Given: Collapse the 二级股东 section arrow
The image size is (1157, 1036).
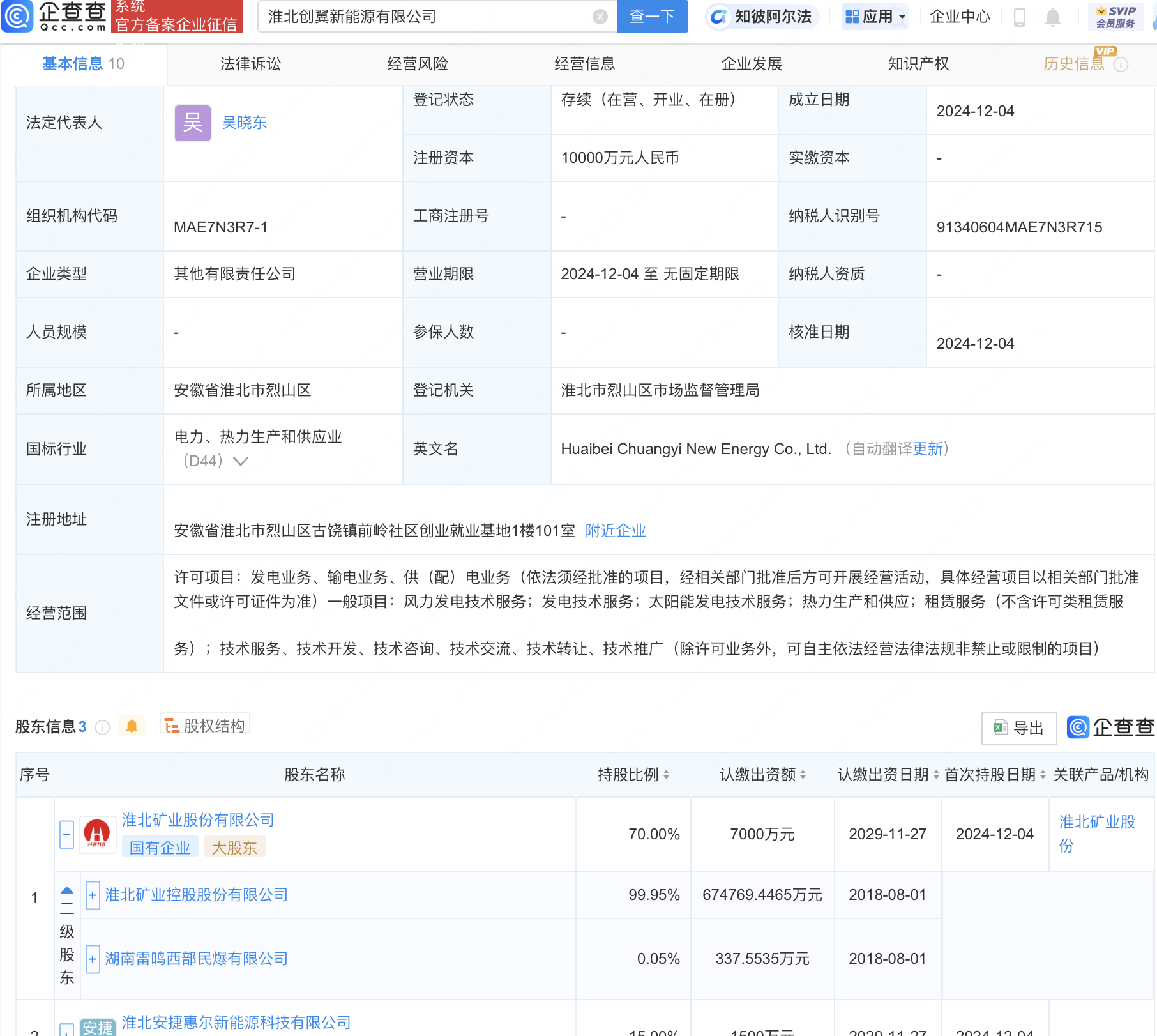Looking at the screenshot, I should coord(67,890).
